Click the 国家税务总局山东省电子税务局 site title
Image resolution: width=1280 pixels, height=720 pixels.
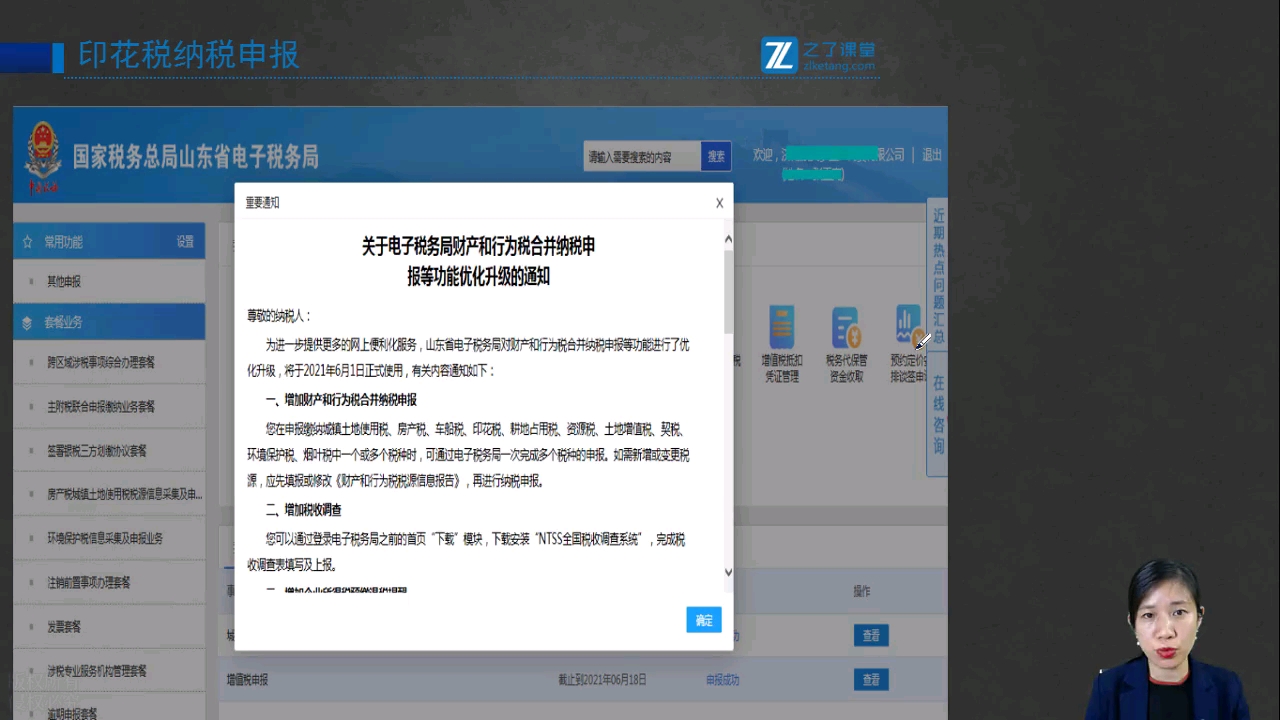195,156
